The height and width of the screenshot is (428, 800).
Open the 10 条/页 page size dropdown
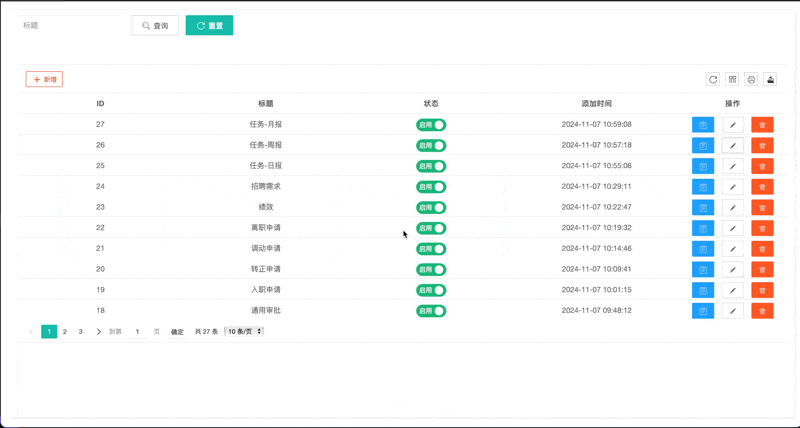(x=244, y=332)
